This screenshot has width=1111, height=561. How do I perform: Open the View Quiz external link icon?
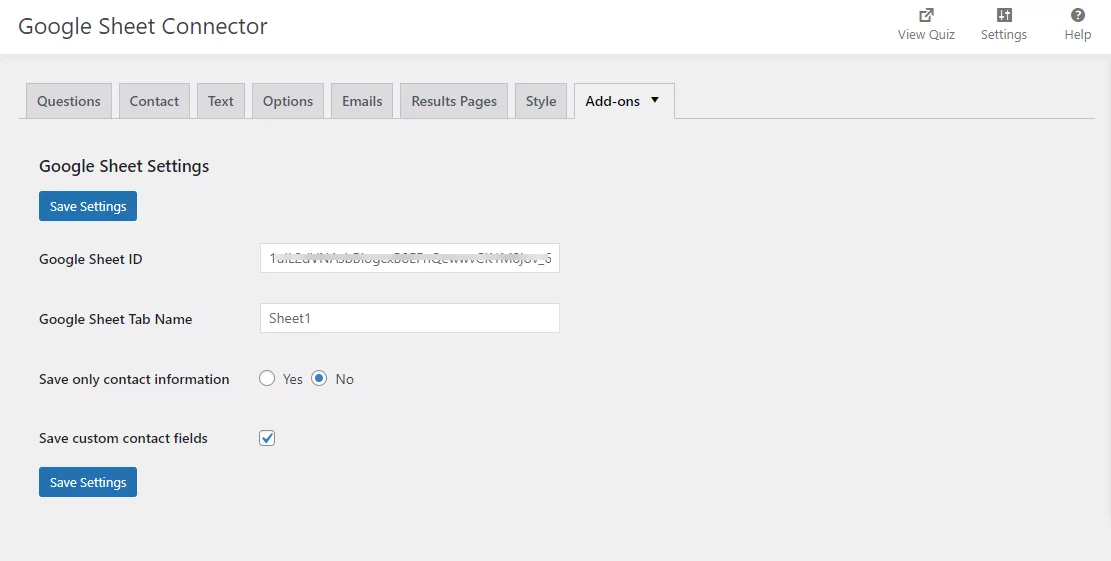point(925,15)
